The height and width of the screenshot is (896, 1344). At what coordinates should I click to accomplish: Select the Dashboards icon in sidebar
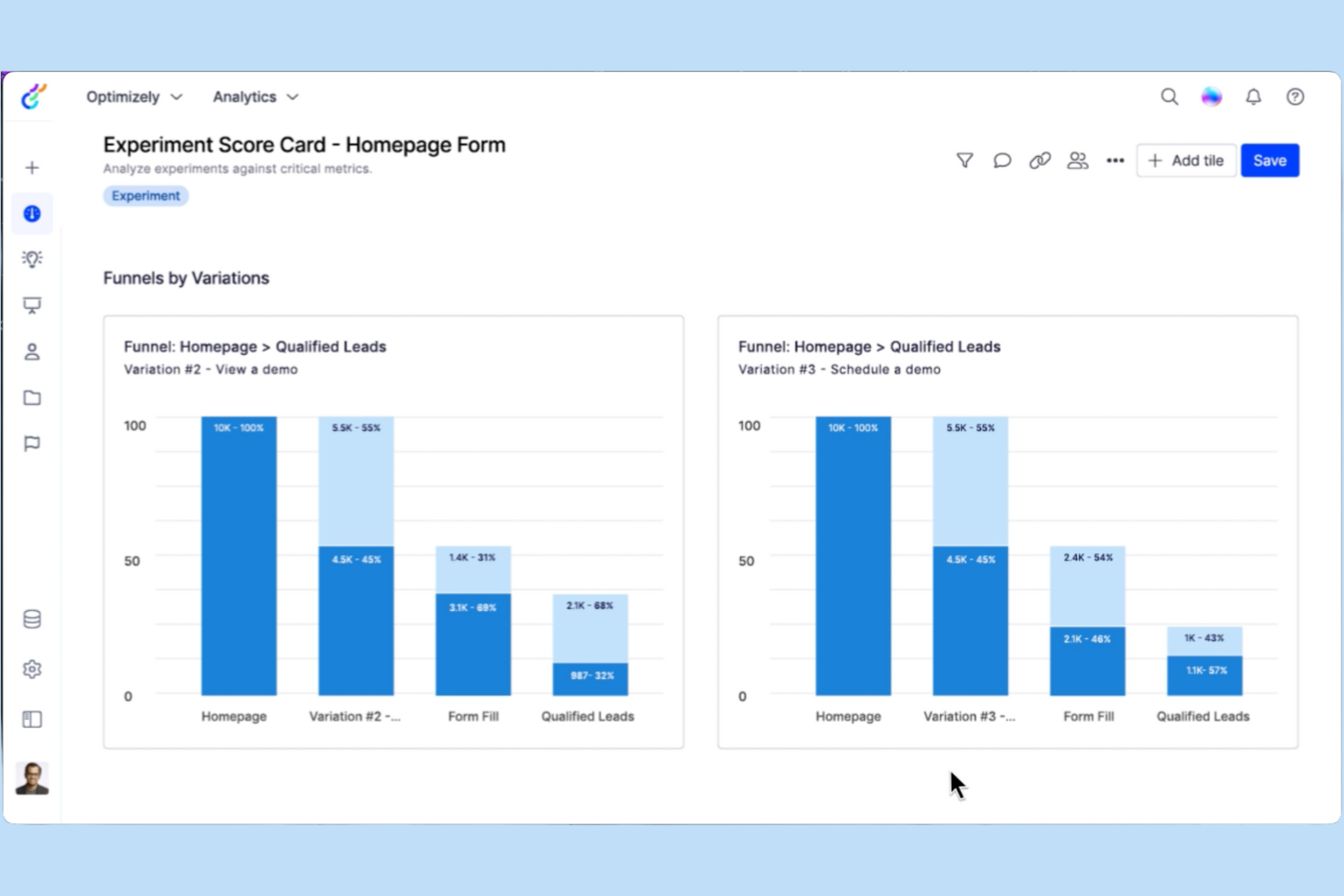point(32,213)
